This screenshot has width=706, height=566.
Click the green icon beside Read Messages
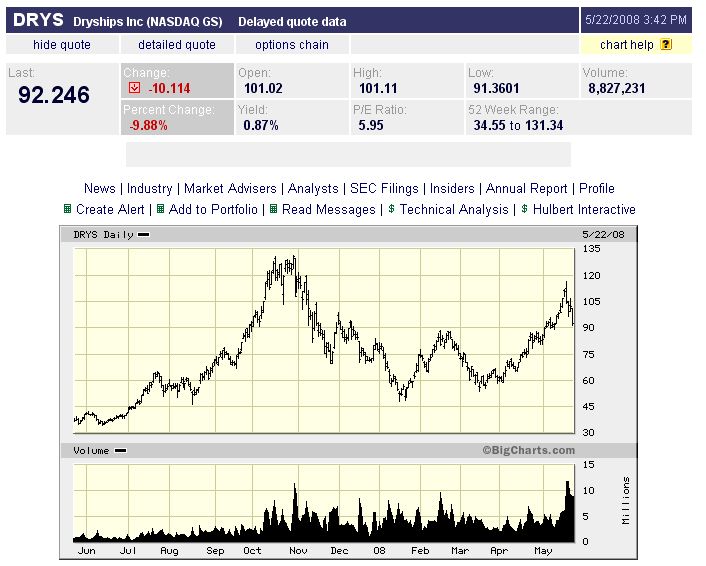pyautogui.click(x=273, y=209)
